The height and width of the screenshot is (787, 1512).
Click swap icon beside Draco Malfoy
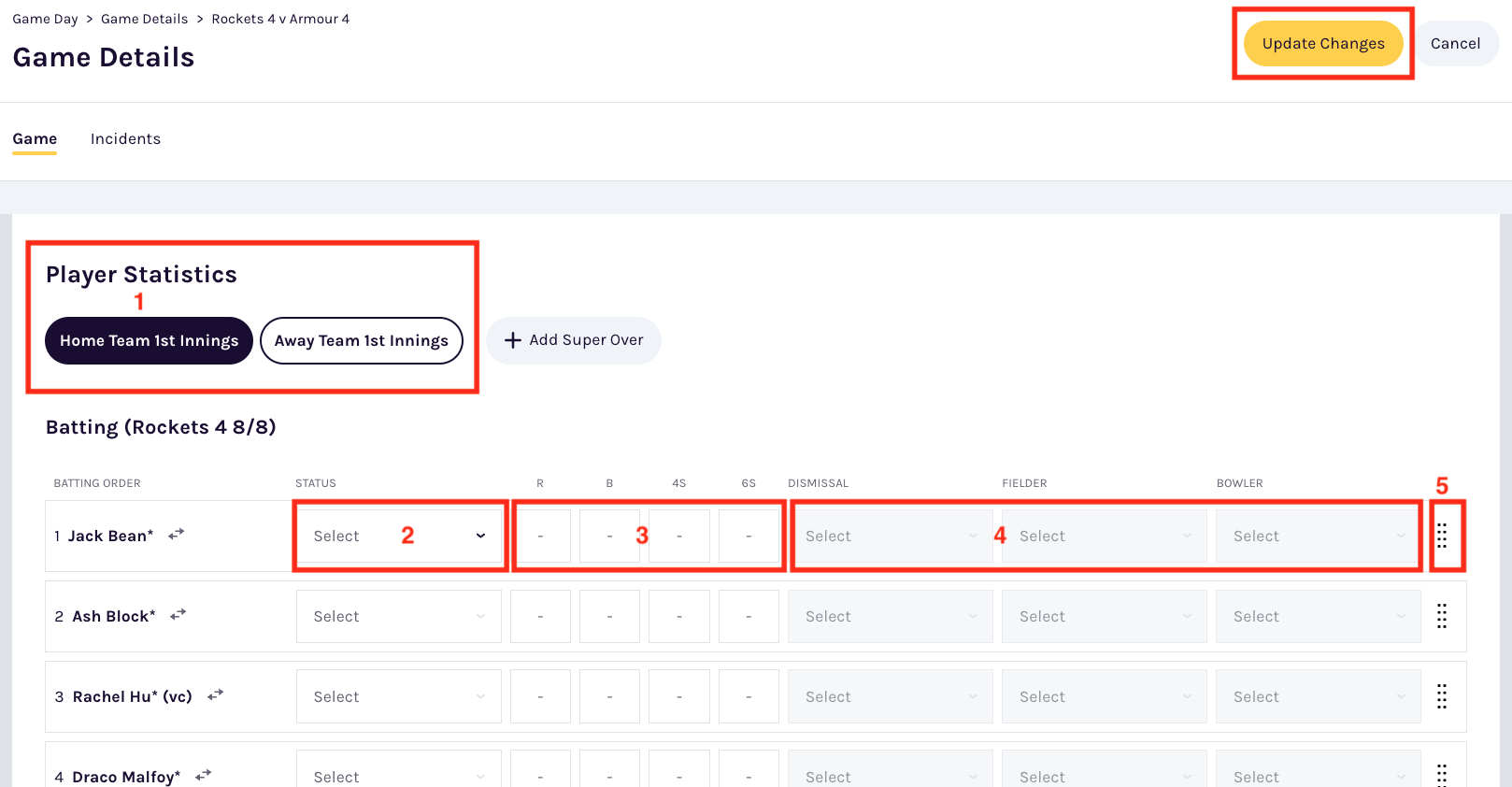pyautogui.click(x=203, y=775)
